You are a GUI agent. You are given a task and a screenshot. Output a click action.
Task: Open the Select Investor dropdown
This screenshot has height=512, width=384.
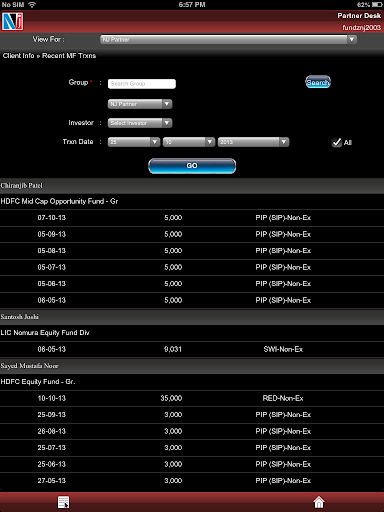coord(140,123)
